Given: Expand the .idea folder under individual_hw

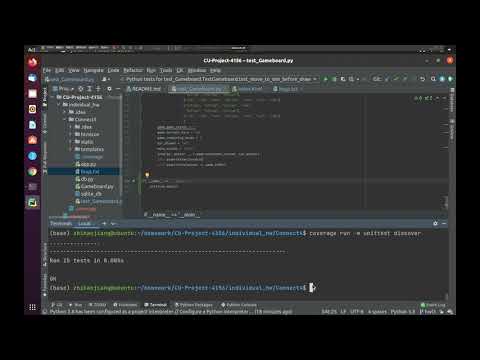Looking at the screenshot, I should pos(65,112).
